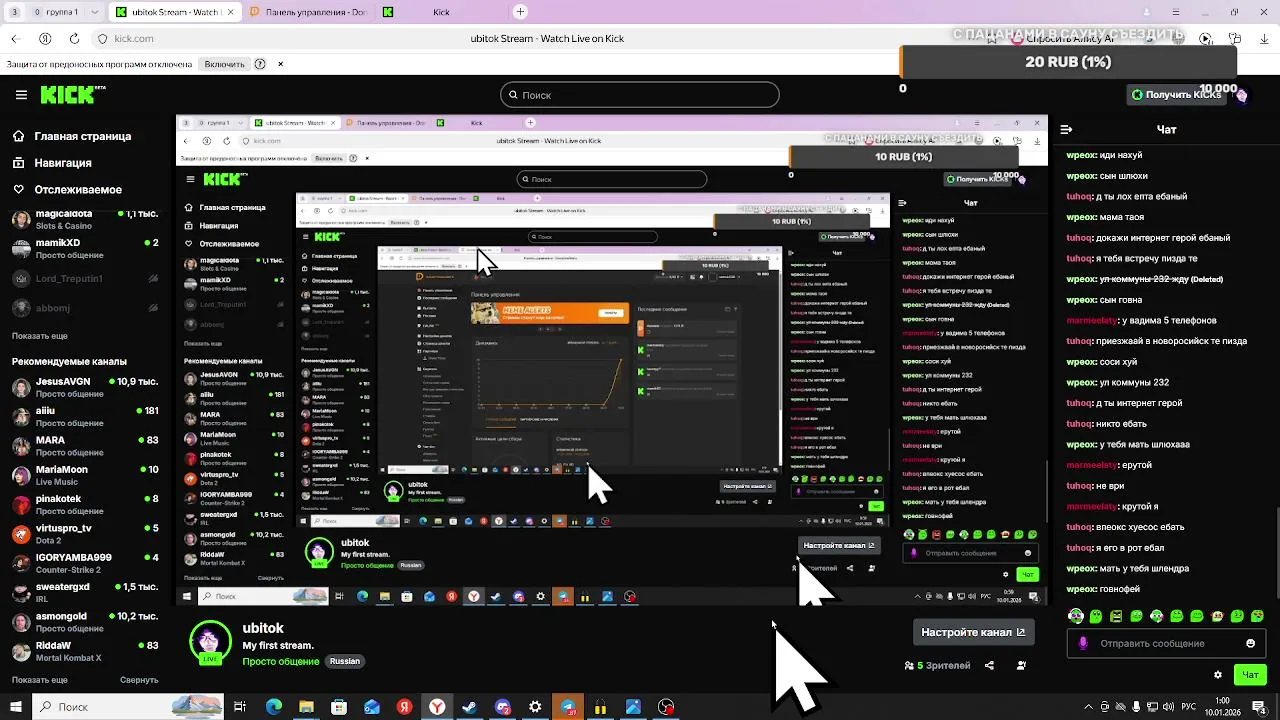Go back with the browser back arrow
Screen dimensions: 1280x720
click(x=15, y=39)
